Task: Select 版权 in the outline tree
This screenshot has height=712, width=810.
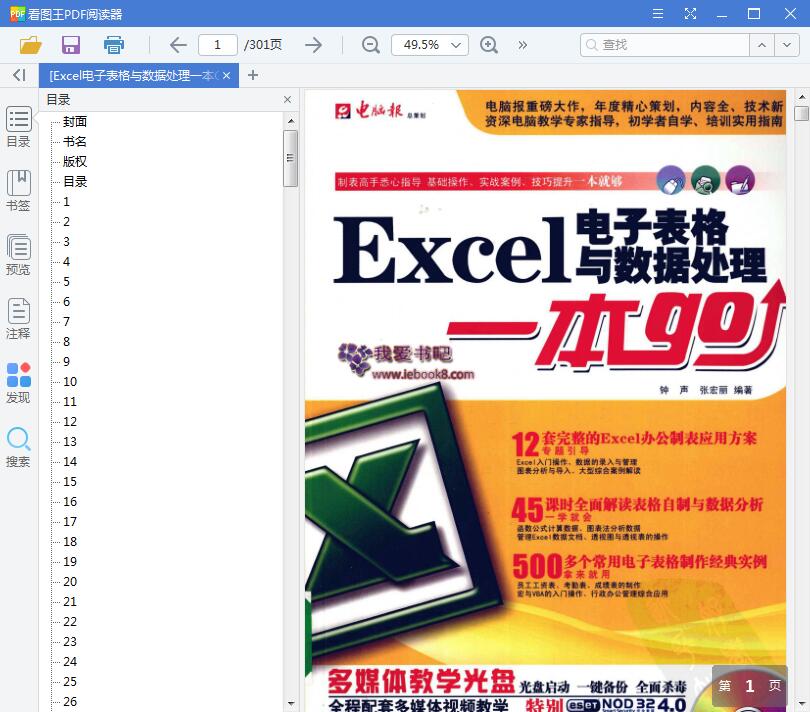Action: click(x=75, y=162)
